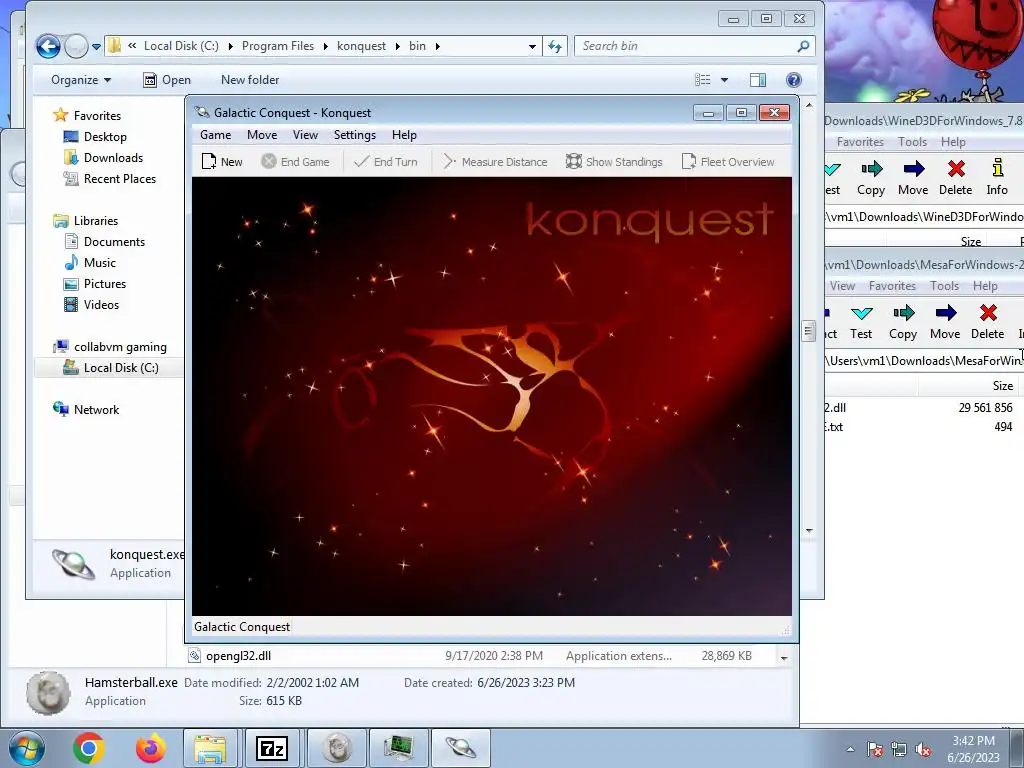
Task: Click End Turn toolbar button
Action: (385, 161)
